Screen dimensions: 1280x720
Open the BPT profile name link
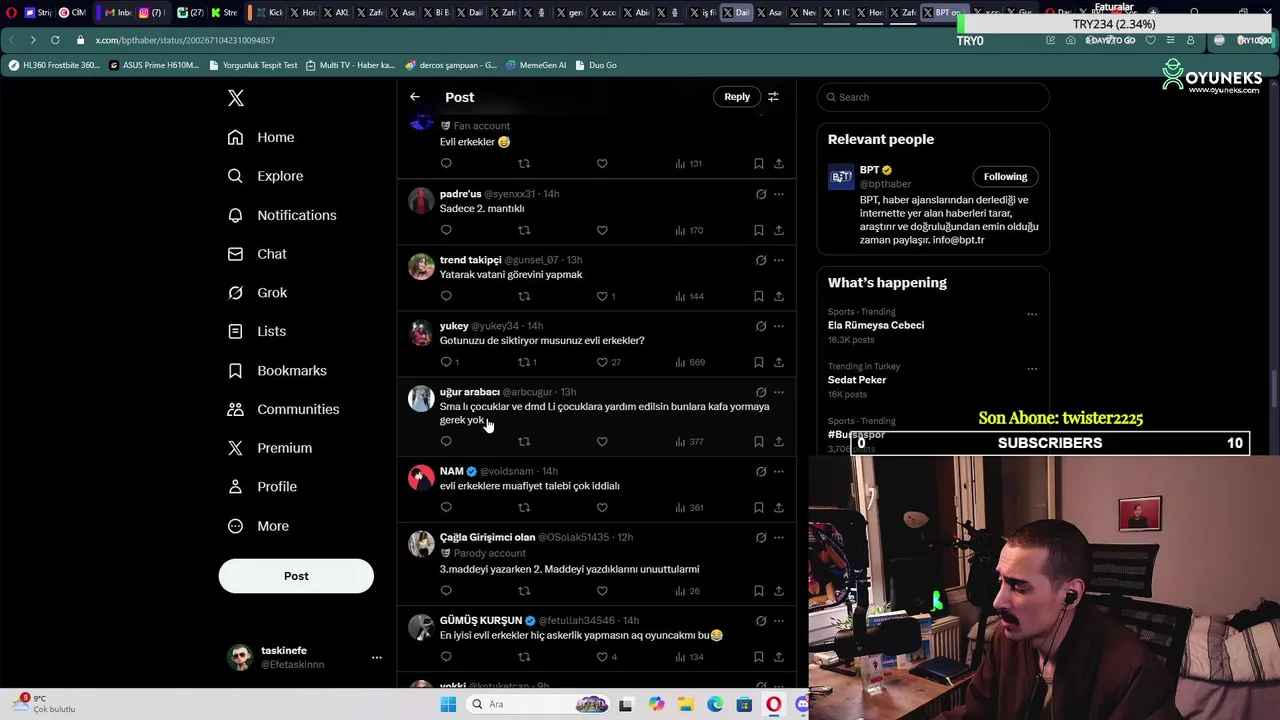(x=869, y=170)
